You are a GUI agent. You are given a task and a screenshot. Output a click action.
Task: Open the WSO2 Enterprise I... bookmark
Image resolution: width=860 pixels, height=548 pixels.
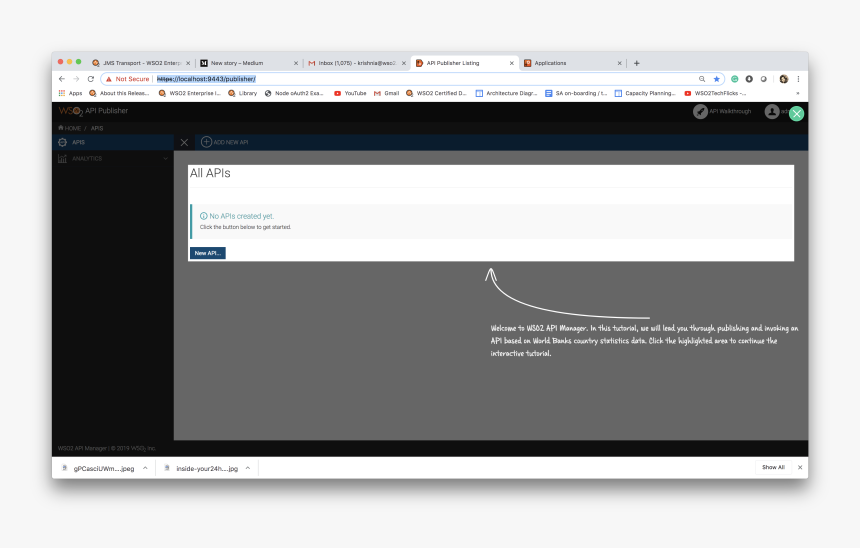coord(189,93)
